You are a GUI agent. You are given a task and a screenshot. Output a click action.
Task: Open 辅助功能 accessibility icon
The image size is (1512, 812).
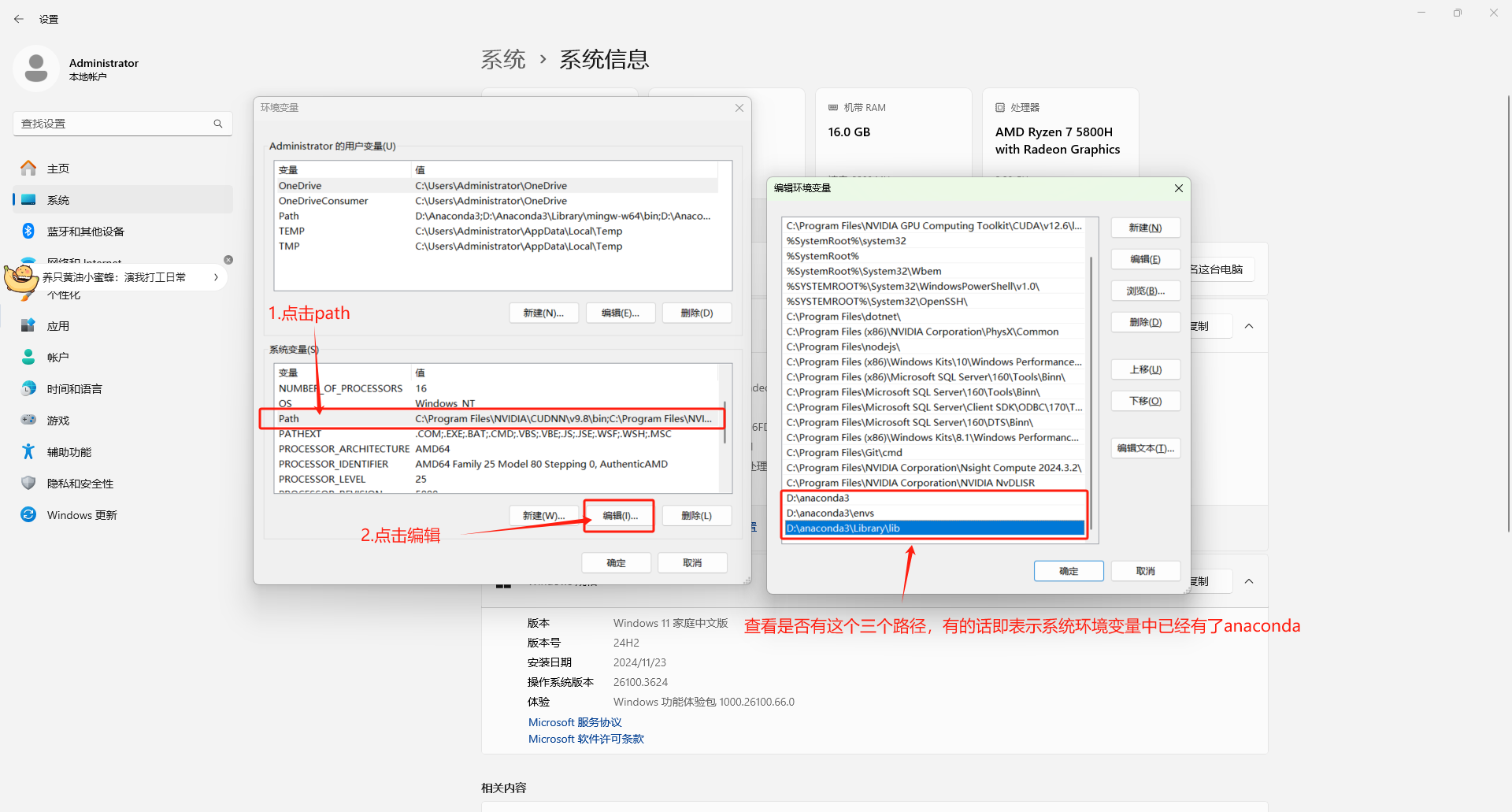tap(28, 451)
